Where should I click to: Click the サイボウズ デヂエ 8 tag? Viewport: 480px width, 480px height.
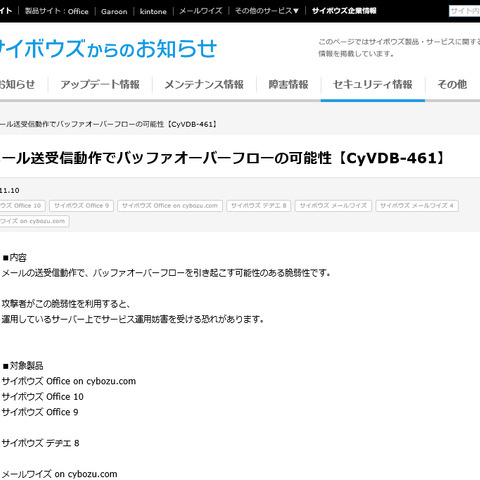259,206
